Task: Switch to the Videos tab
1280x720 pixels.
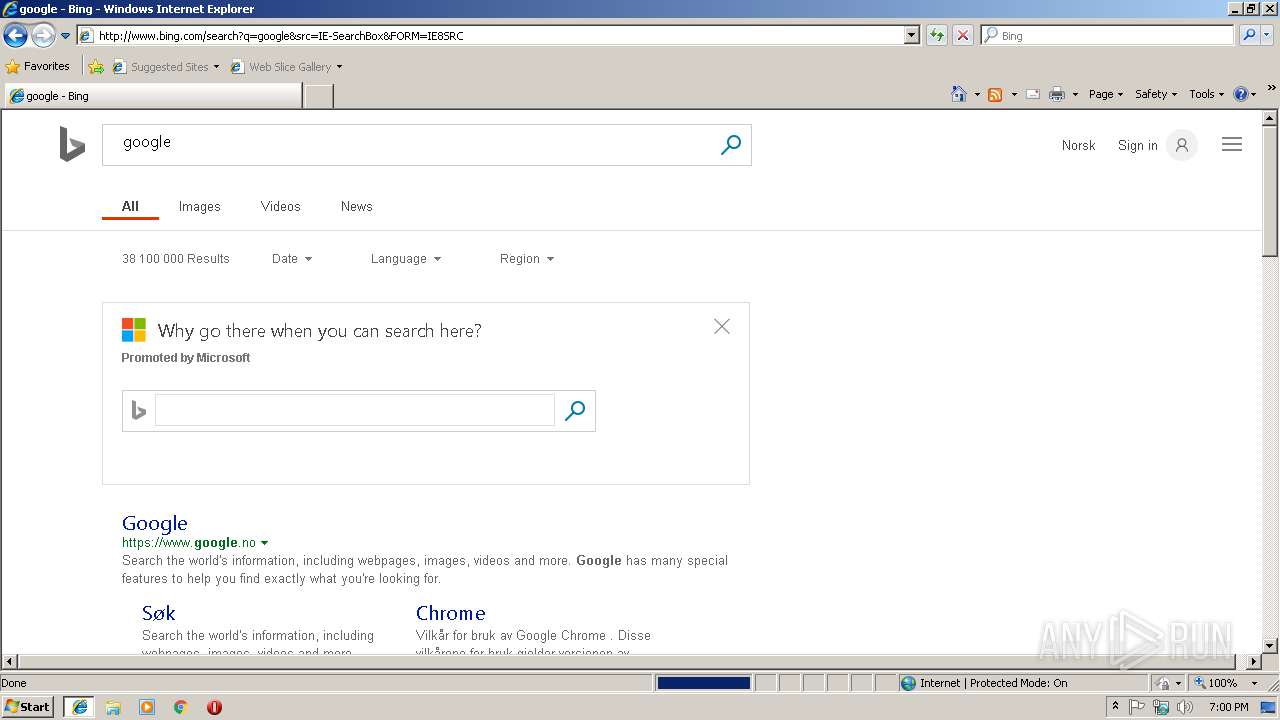Action: pyautogui.click(x=280, y=206)
